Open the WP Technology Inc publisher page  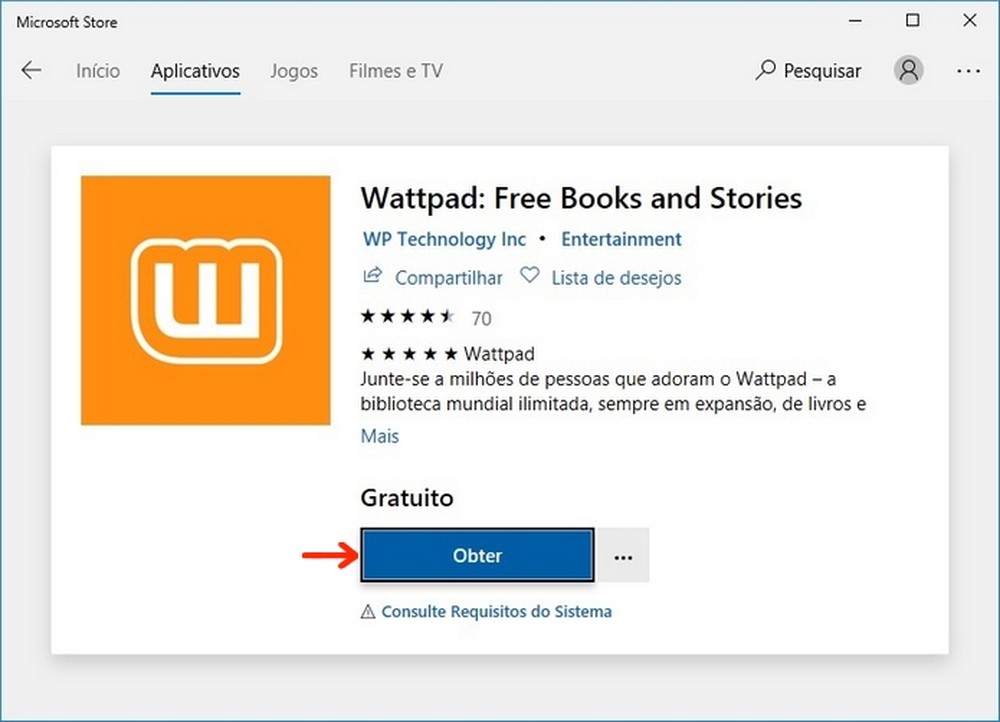click(443, 239)
